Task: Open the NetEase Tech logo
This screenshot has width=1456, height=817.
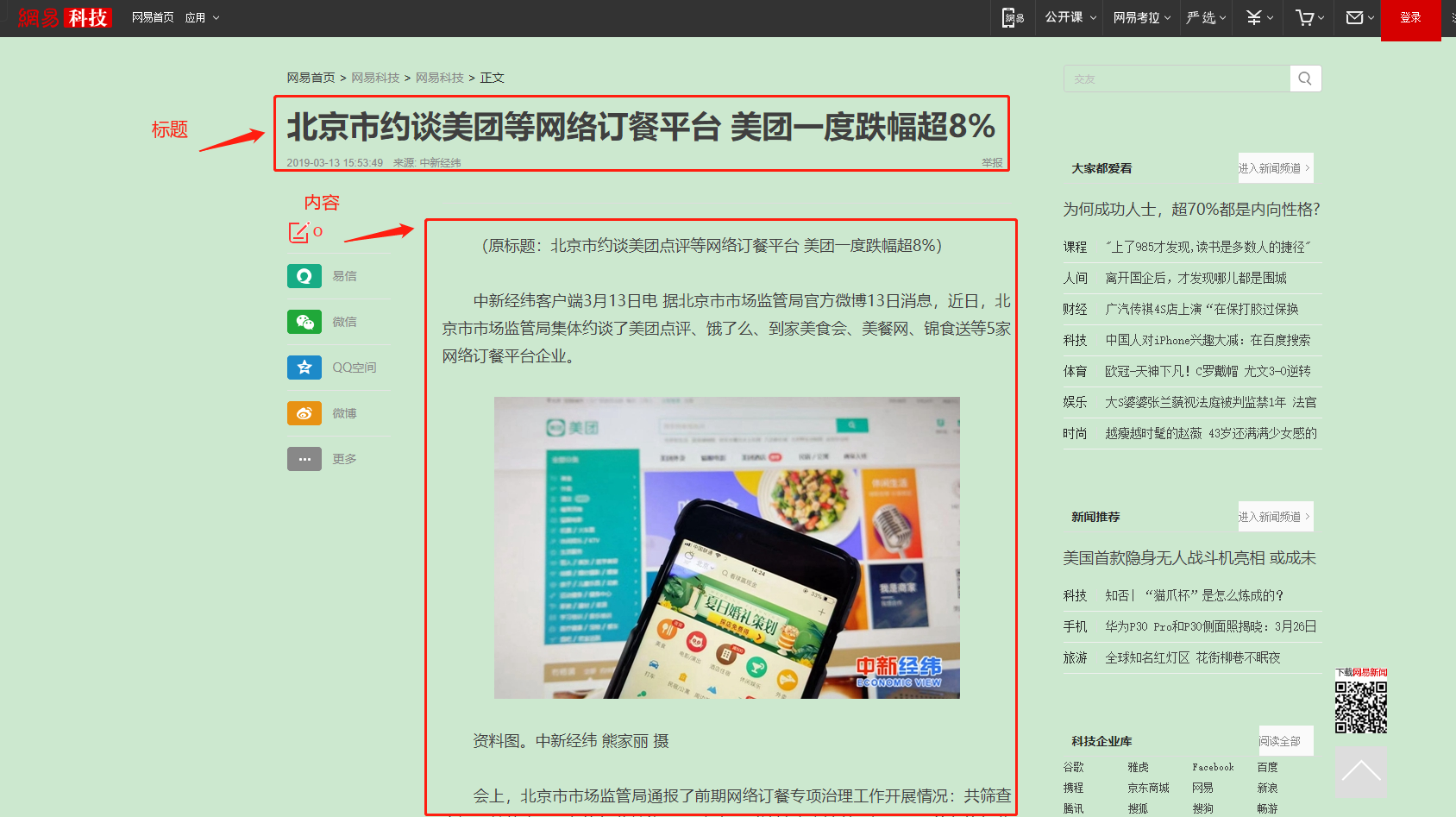Action: tap(65, 17)
